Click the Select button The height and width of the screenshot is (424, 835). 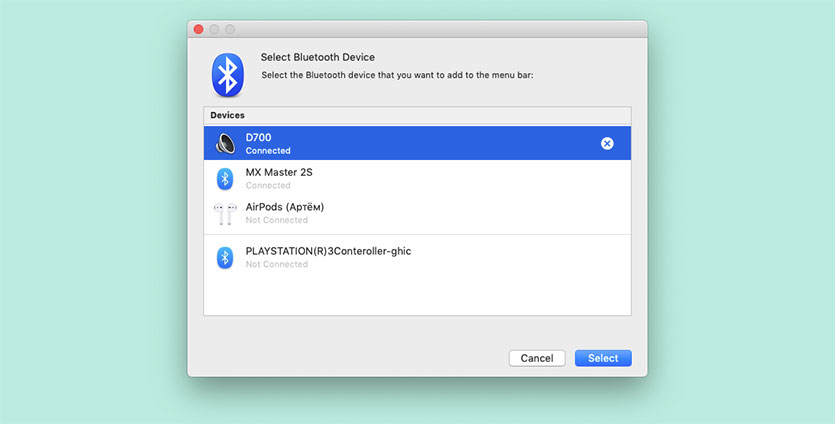click(603, 358)
